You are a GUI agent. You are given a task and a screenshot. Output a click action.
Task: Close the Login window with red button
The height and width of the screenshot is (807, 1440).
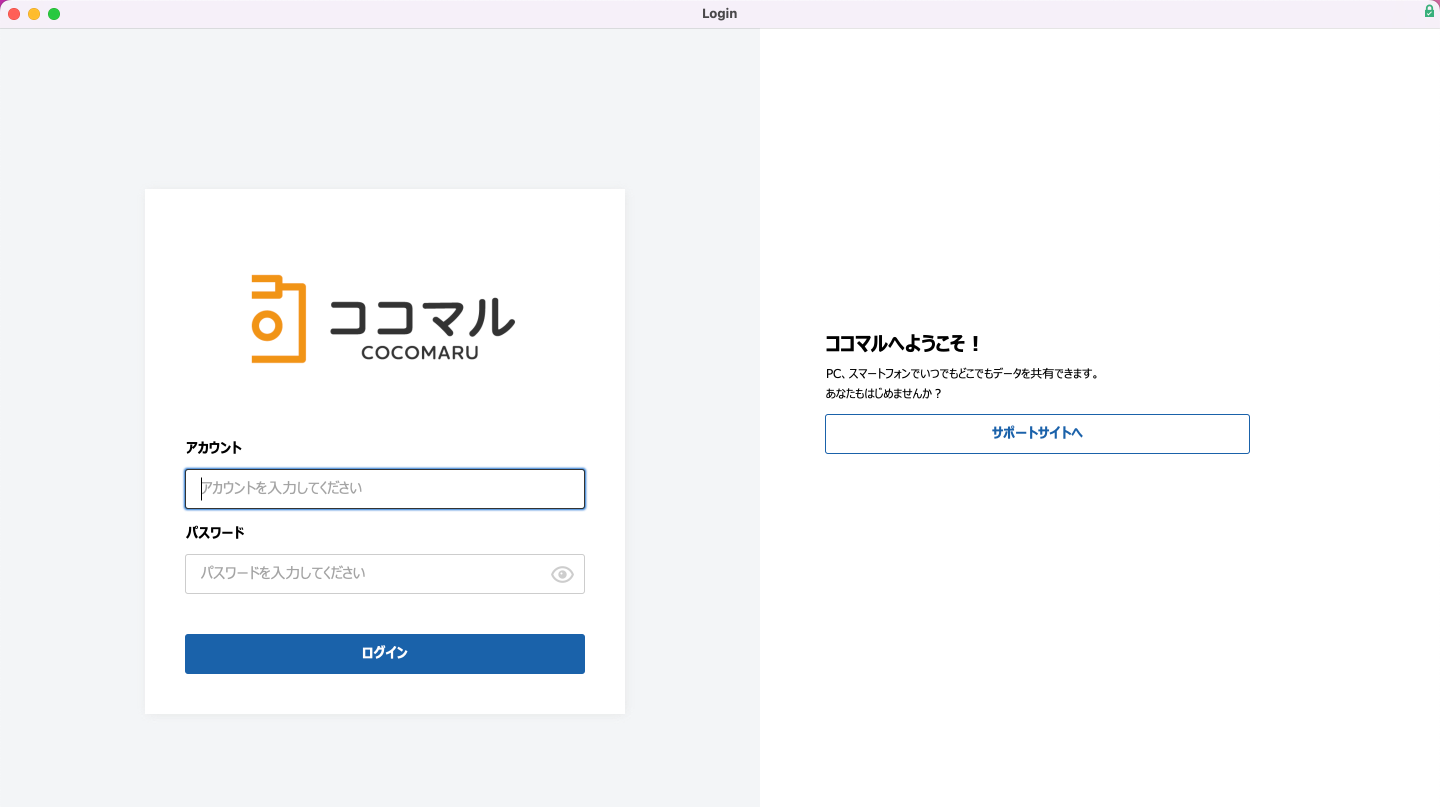point(14,14)
